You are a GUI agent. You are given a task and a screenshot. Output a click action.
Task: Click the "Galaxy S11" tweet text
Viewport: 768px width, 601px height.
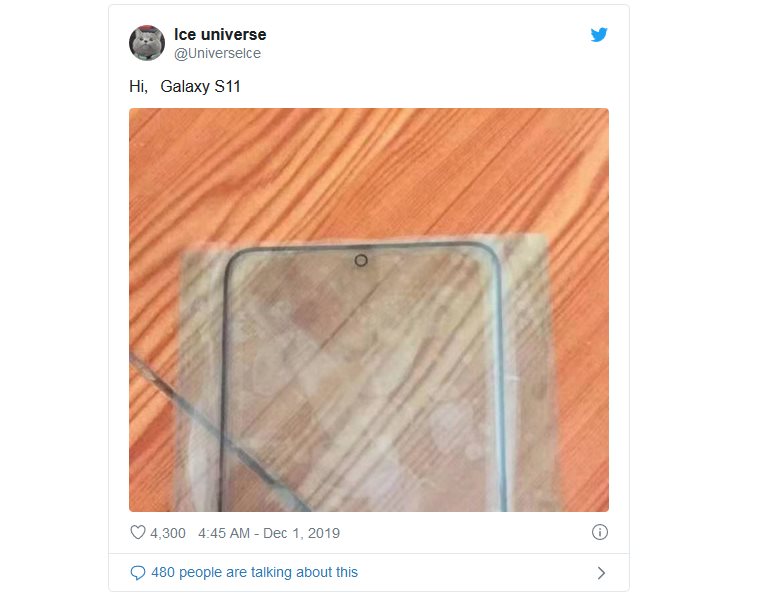pyautogui.click(x=200, y=87)
